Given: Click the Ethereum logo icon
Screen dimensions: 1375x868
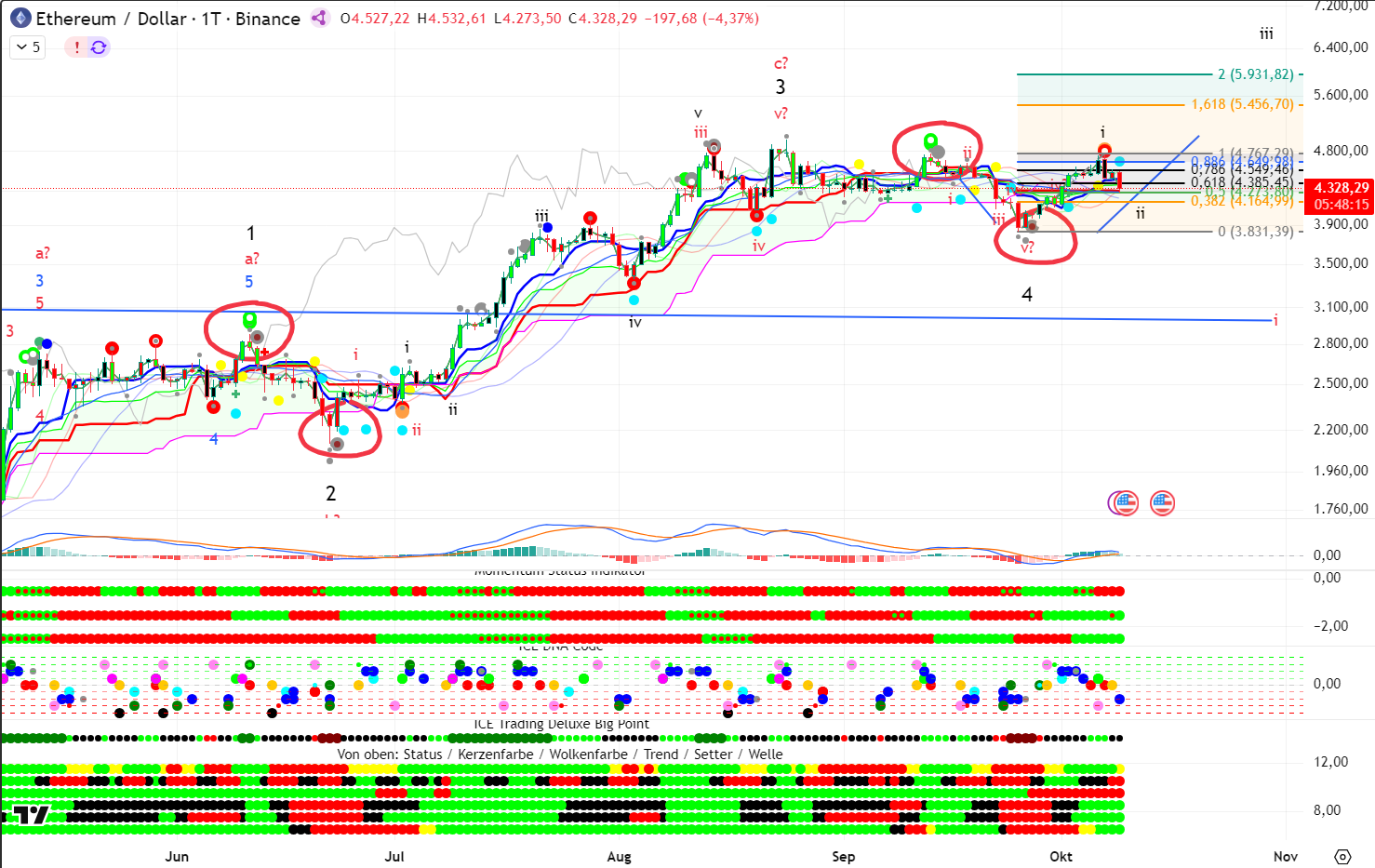Looking at the screenshot, I should tap(20, 19).
